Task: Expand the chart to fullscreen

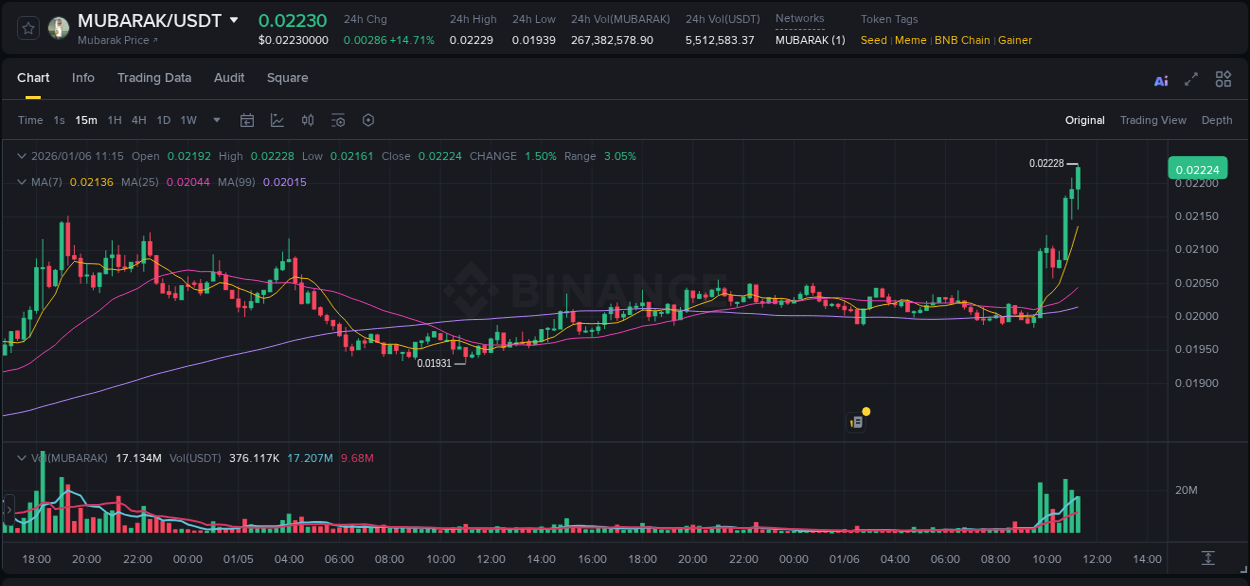Action: [x=1190, y=79]
